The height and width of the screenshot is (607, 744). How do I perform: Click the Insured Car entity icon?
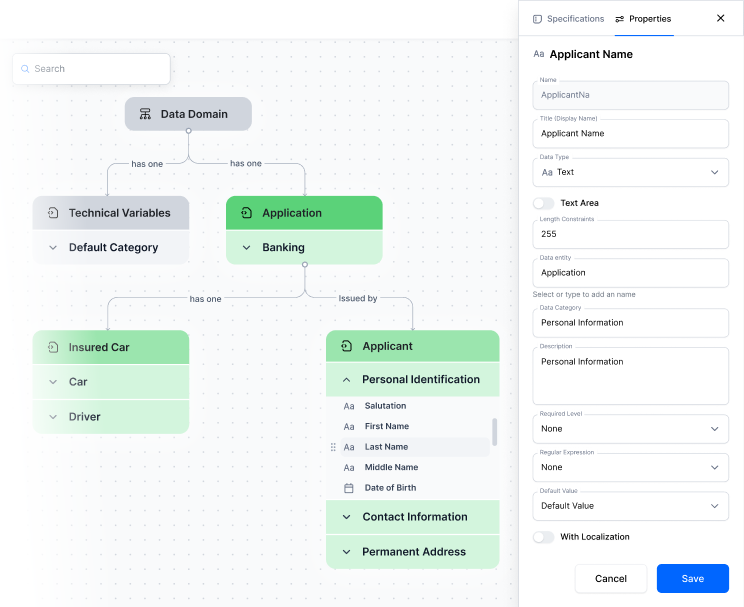(x=53, y=347)
